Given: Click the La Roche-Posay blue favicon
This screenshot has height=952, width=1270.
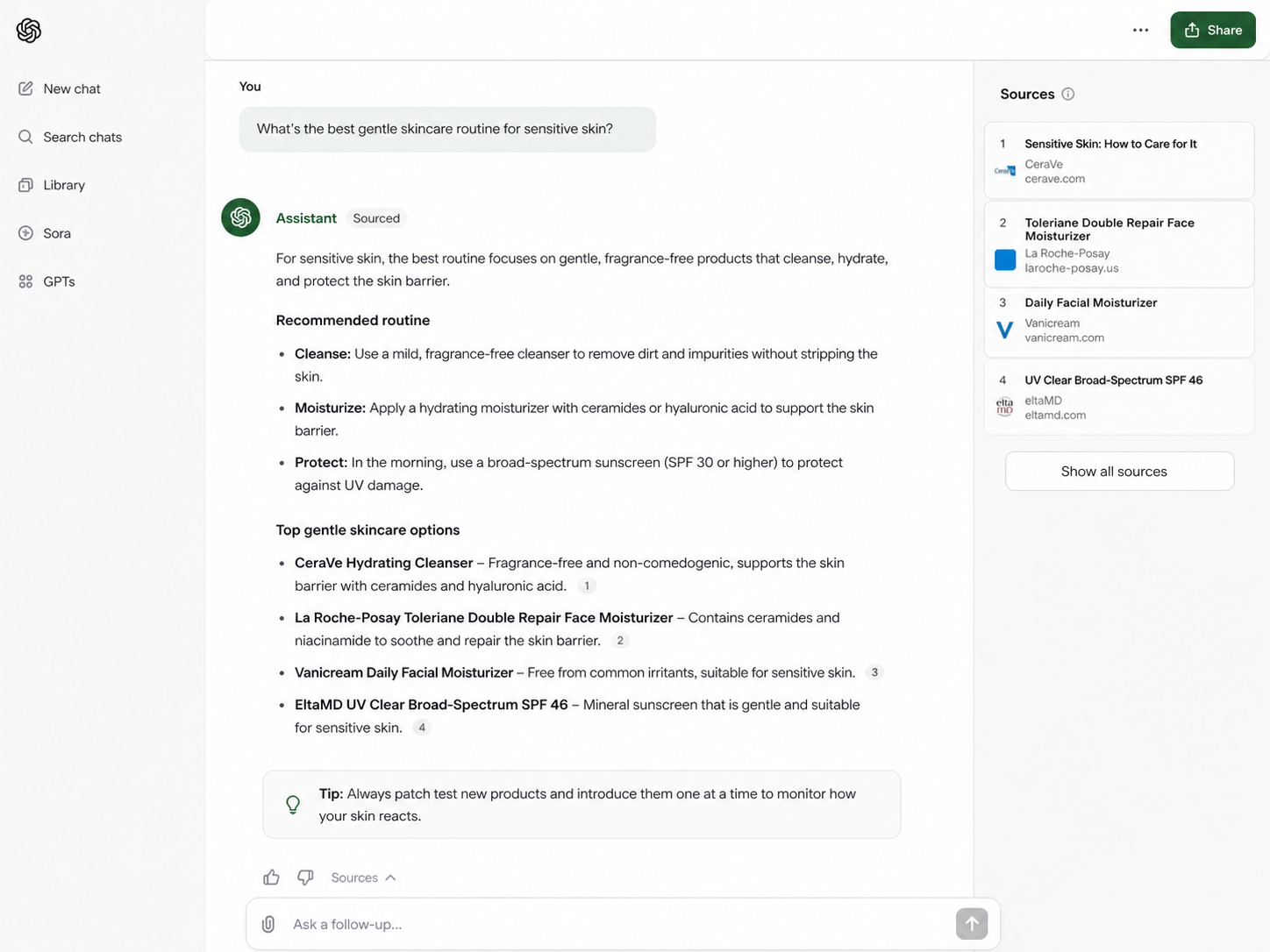Looking at the screenshot, I should point(1005,260).
